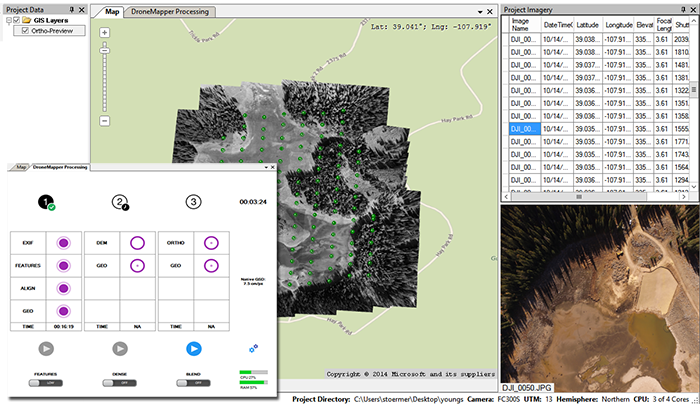Viewport: 700px width, 404px height.
Task: Click the FEATURES status indicator circle
Action: coord(63,266)
